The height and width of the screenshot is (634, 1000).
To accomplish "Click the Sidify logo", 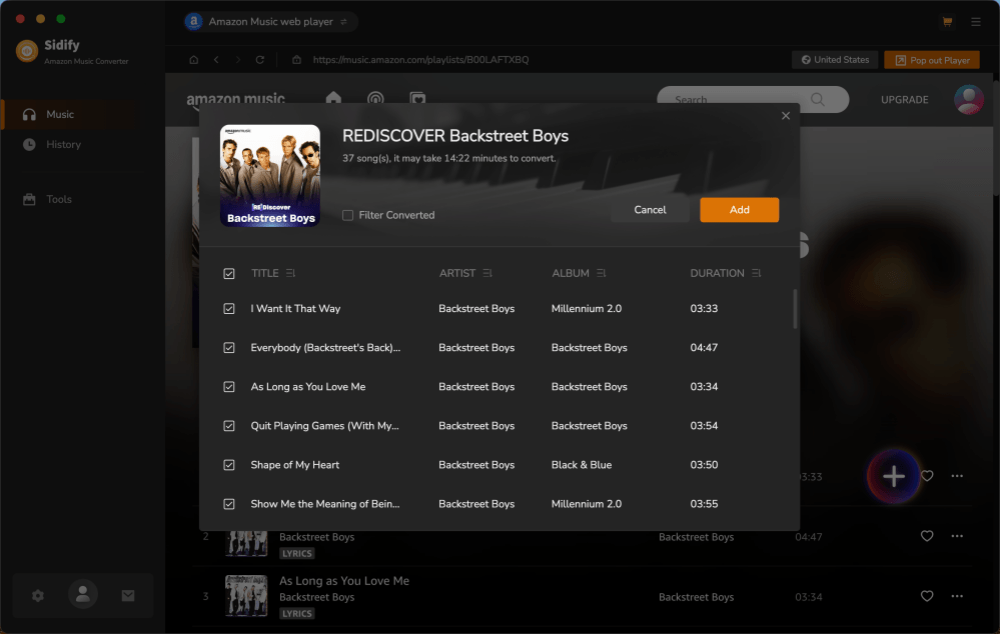I will tap(27, 51).
